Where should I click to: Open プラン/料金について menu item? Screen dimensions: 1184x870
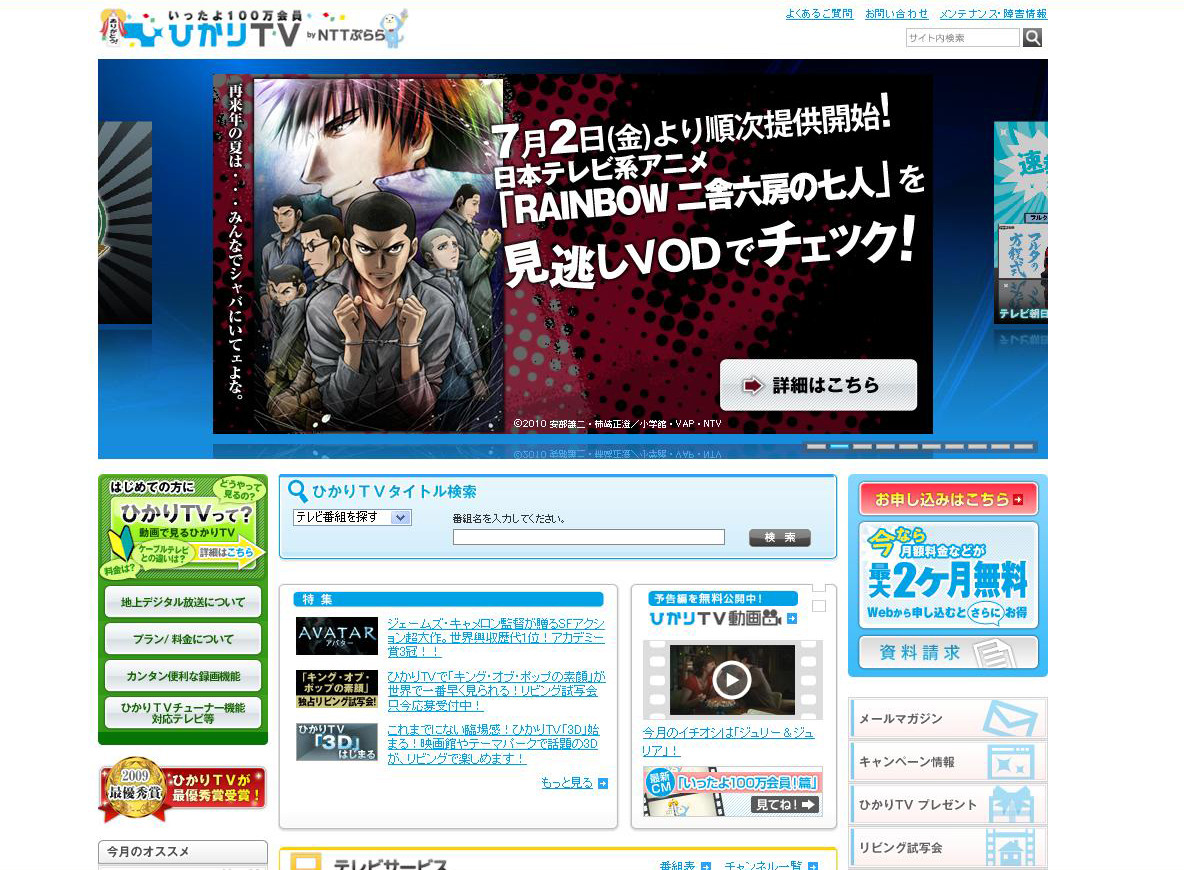click(183, 639)
